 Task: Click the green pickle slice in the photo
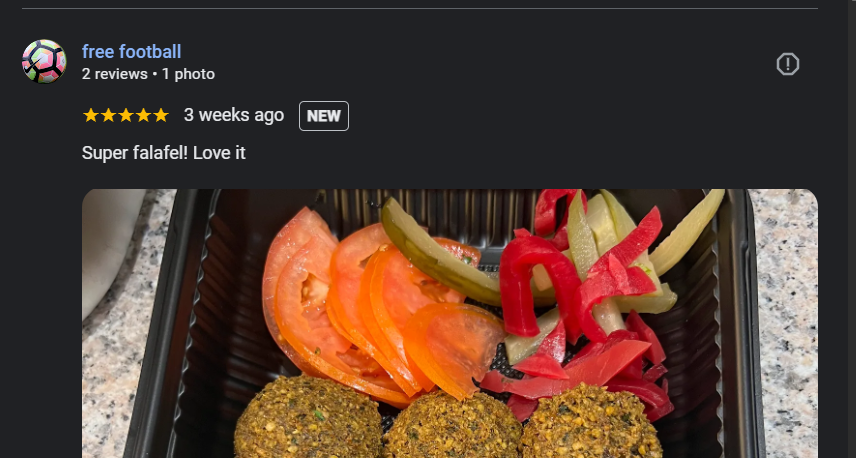pyautogui.click(x=437, y=251)
